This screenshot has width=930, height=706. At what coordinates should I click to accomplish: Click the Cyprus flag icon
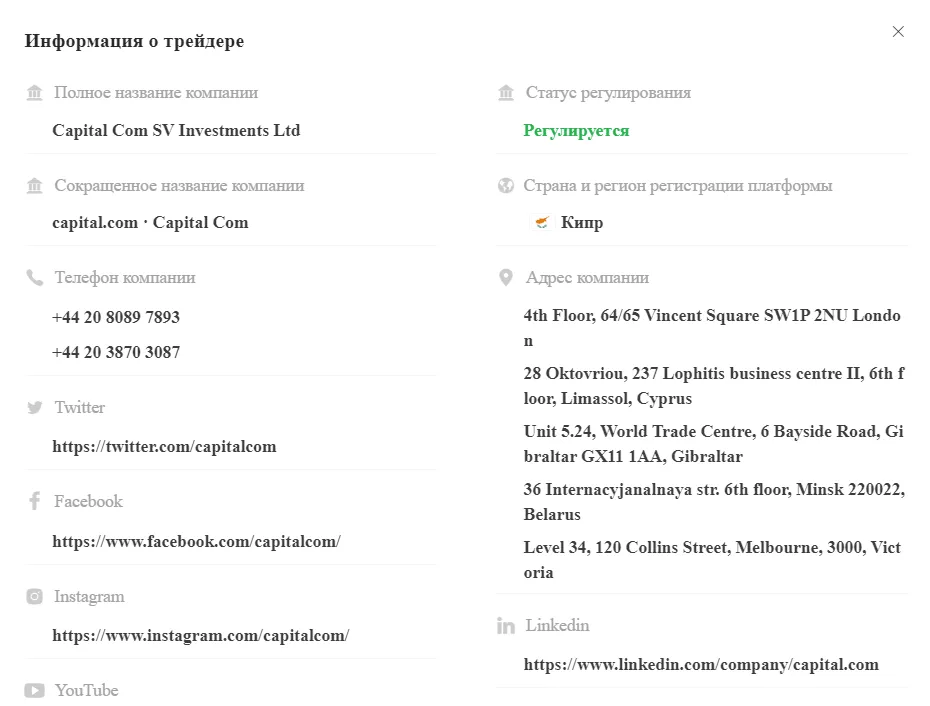[x=542, y=222]
